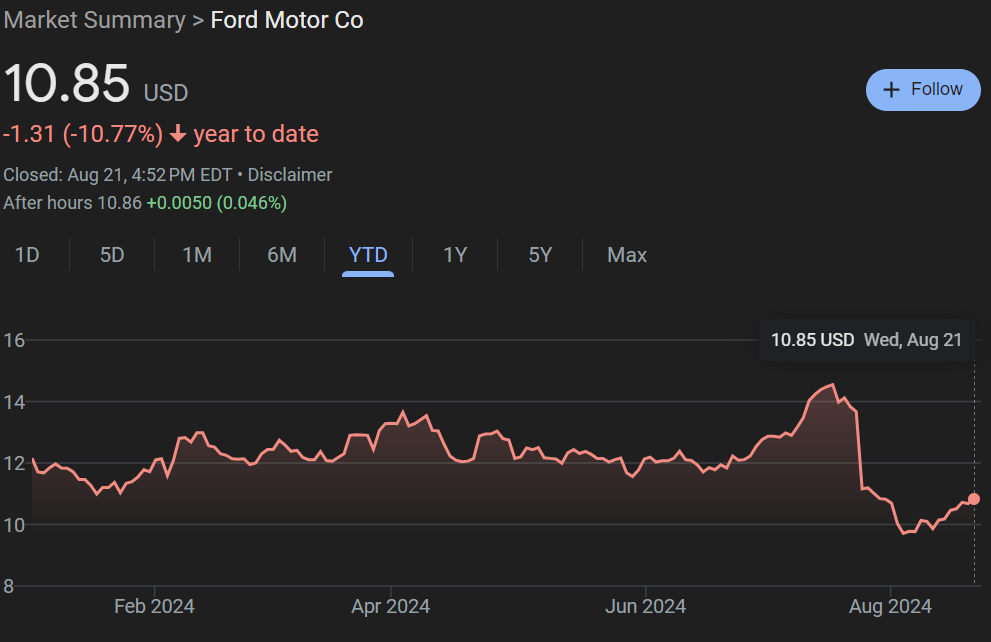Click the -1.31 (-10.77%) change text
This screenshot has height=642, width=991.
(83, 135)
